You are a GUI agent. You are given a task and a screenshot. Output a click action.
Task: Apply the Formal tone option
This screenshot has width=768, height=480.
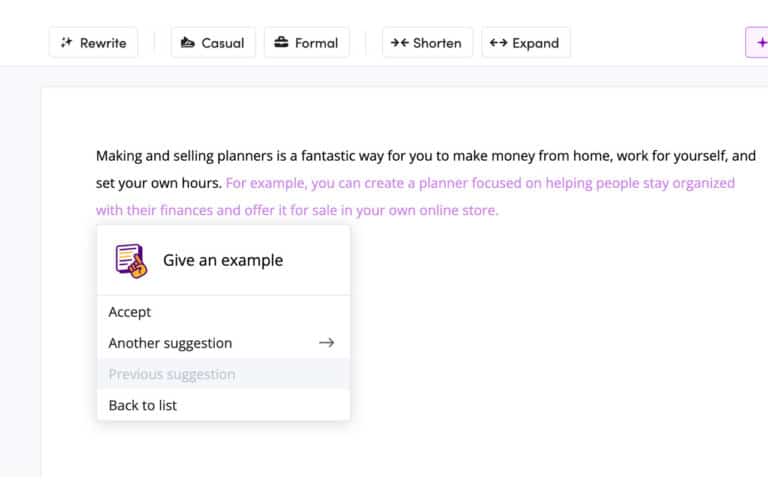pos(307,43)
